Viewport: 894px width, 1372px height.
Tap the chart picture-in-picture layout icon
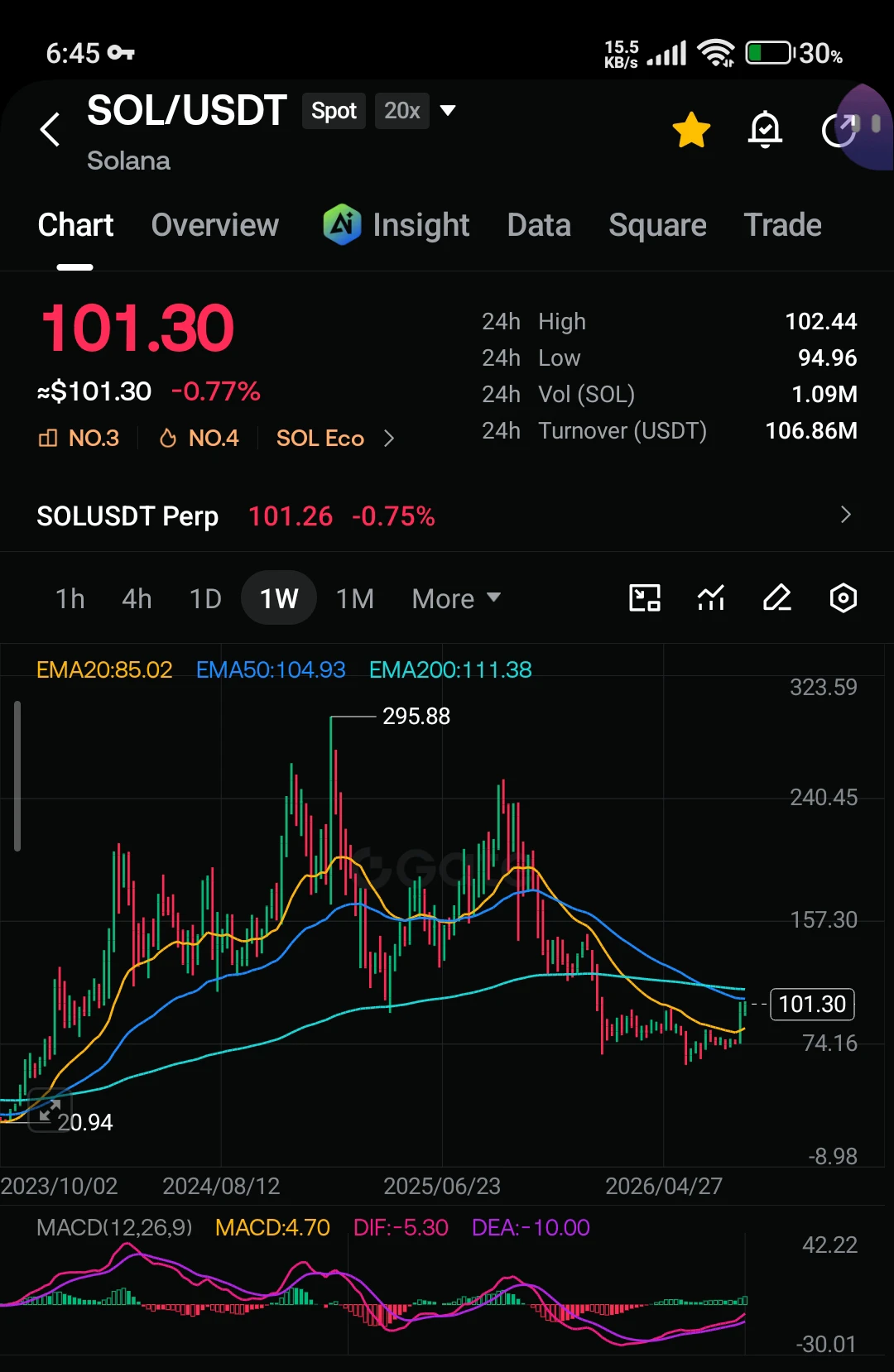tap(645, 597)
